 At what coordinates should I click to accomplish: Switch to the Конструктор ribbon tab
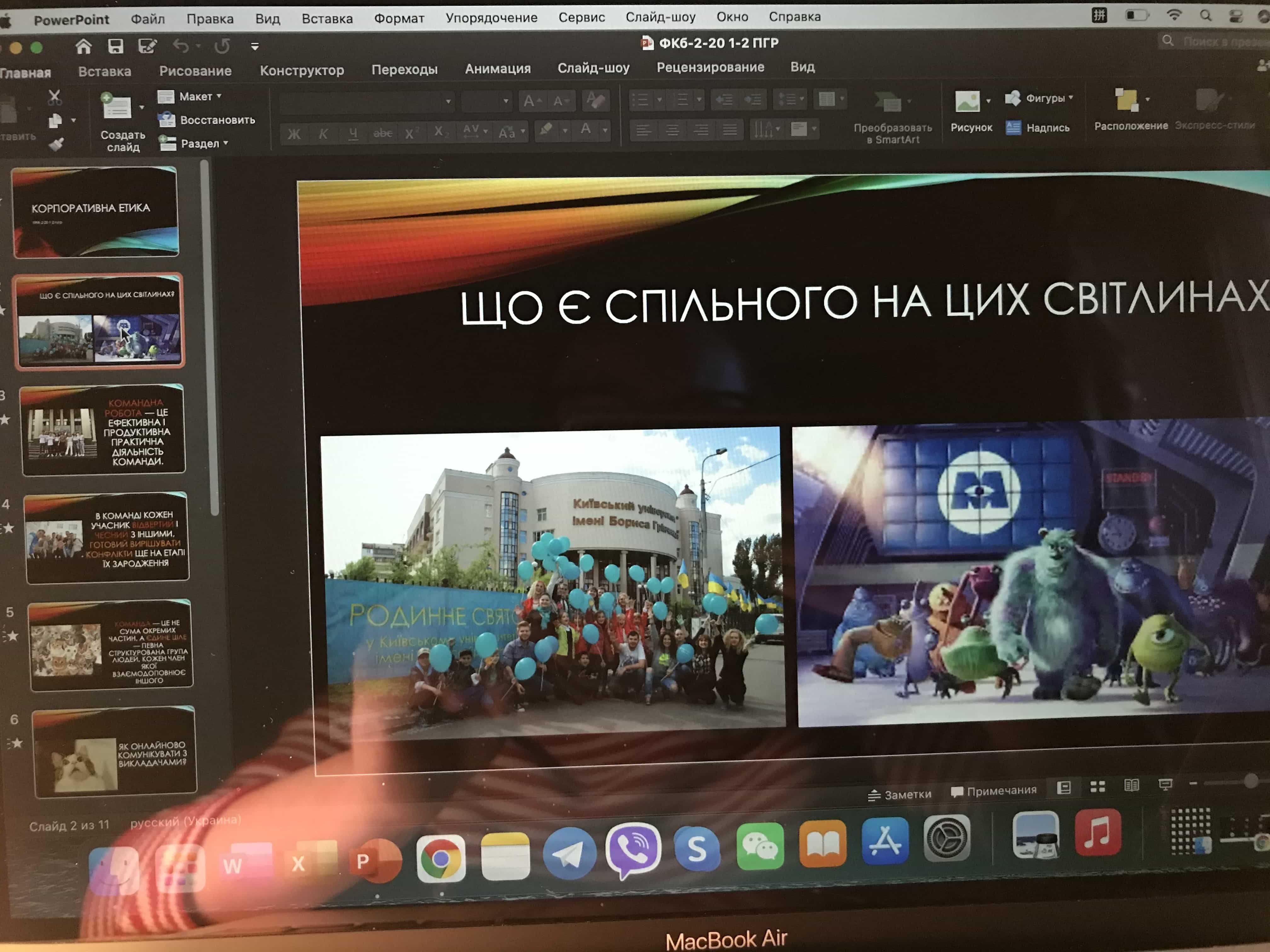click(x=303, y=70)
